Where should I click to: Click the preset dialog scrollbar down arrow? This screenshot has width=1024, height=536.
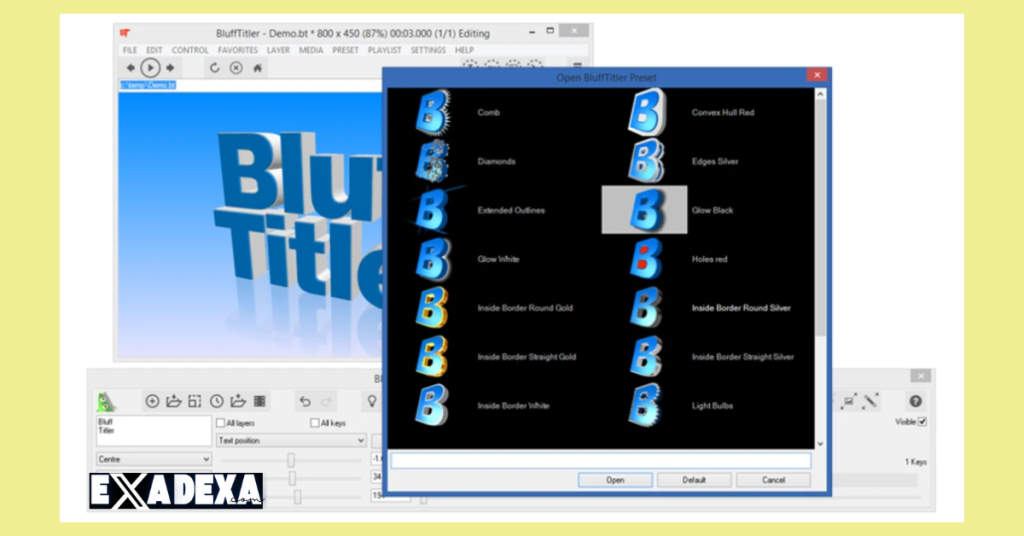click(x=821, y=444)
